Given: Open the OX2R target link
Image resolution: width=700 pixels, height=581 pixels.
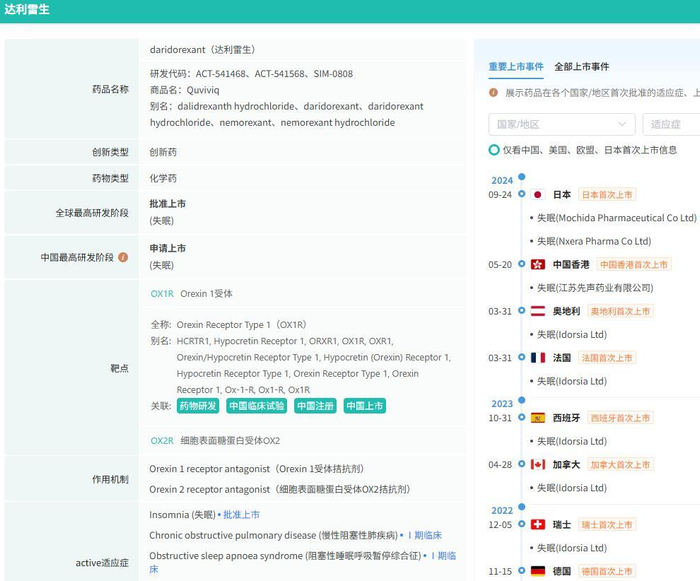Looking at the screenshot, I should point(162,440).
